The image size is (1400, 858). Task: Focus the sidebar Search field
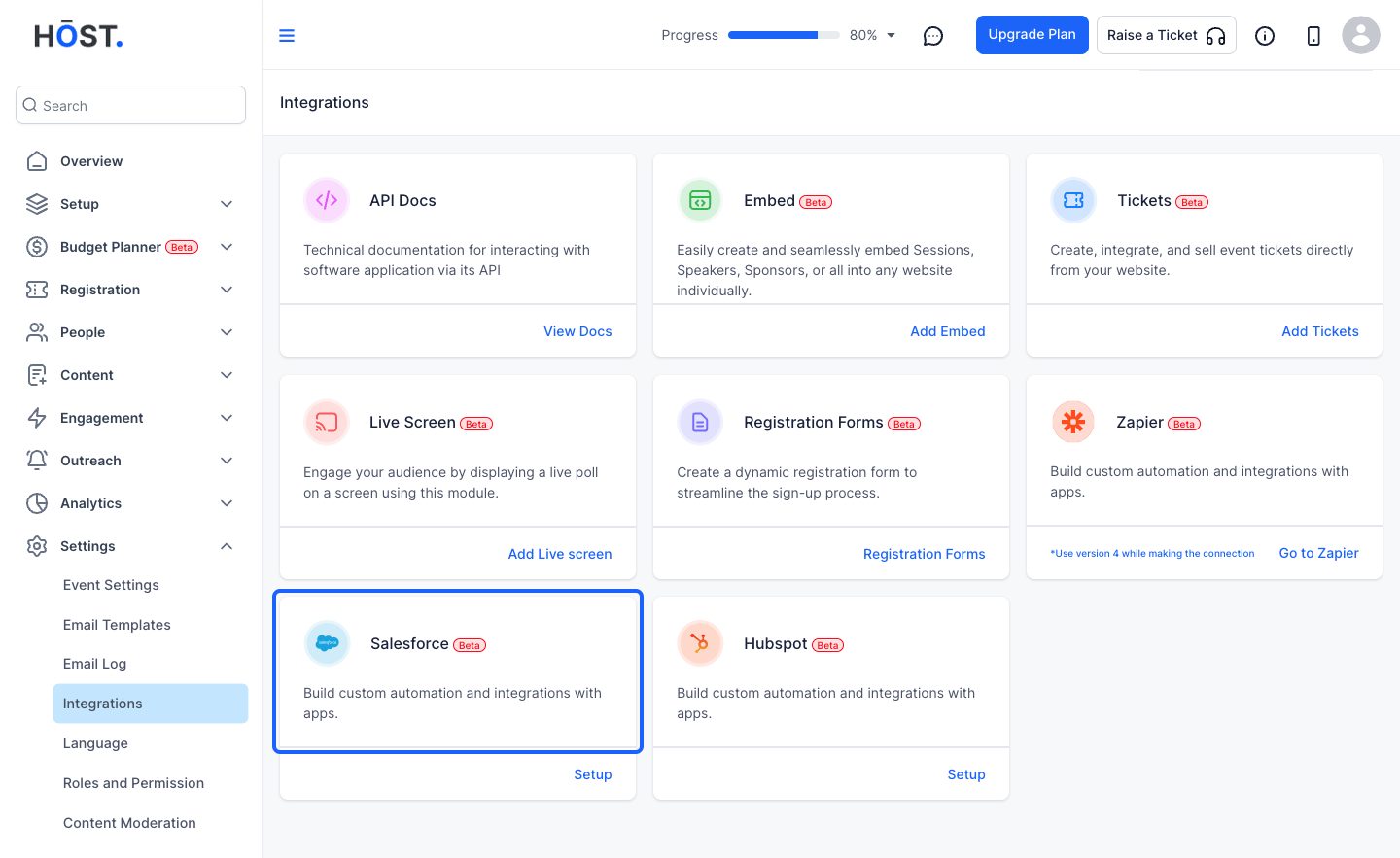click(130, 105)
